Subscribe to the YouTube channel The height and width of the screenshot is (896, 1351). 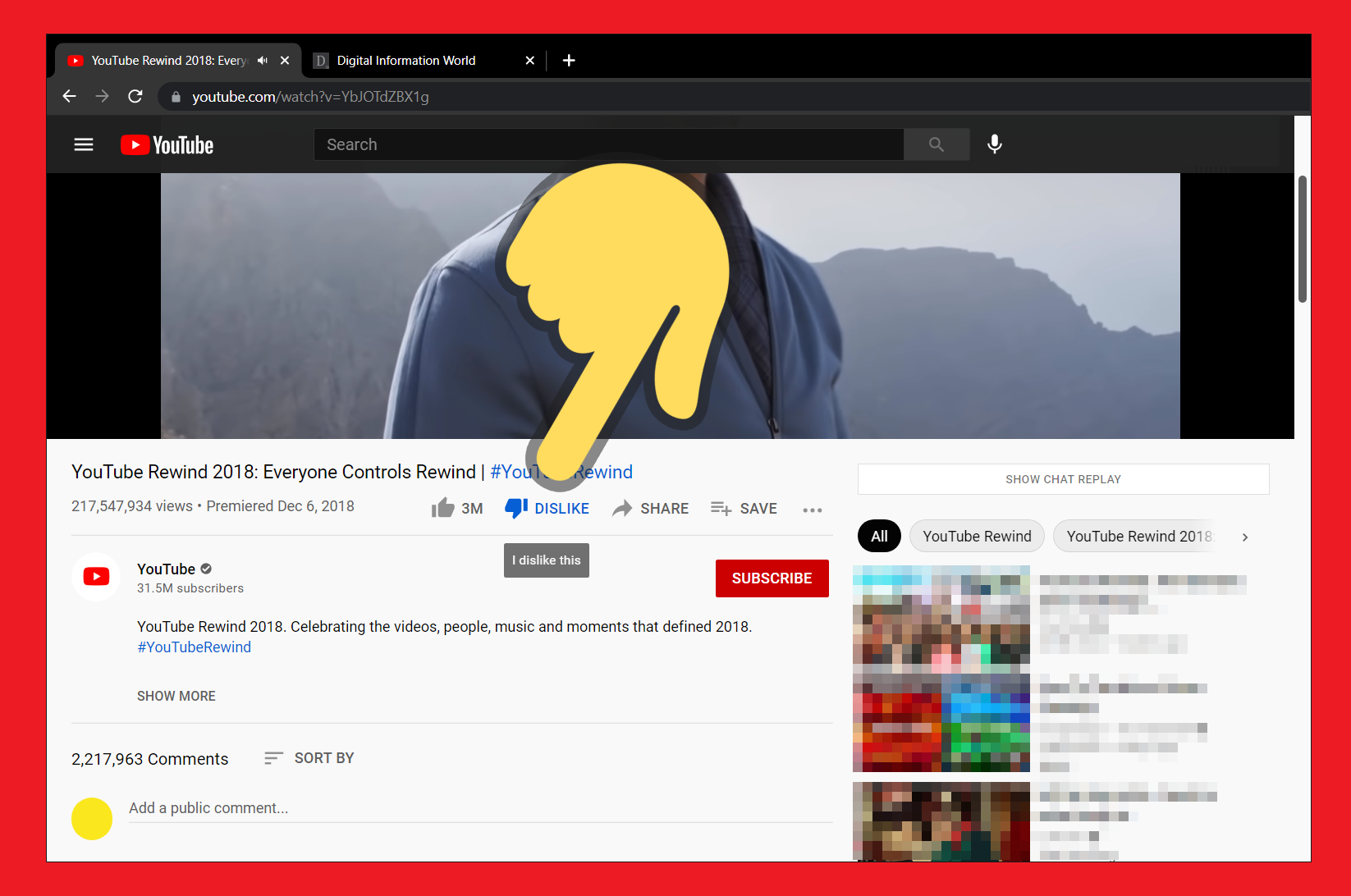point(772,578)
